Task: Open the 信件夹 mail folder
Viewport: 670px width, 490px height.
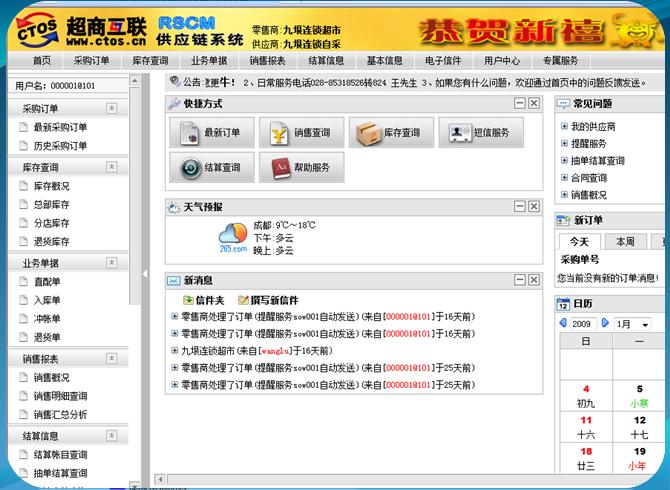Action: pos(204,300)
